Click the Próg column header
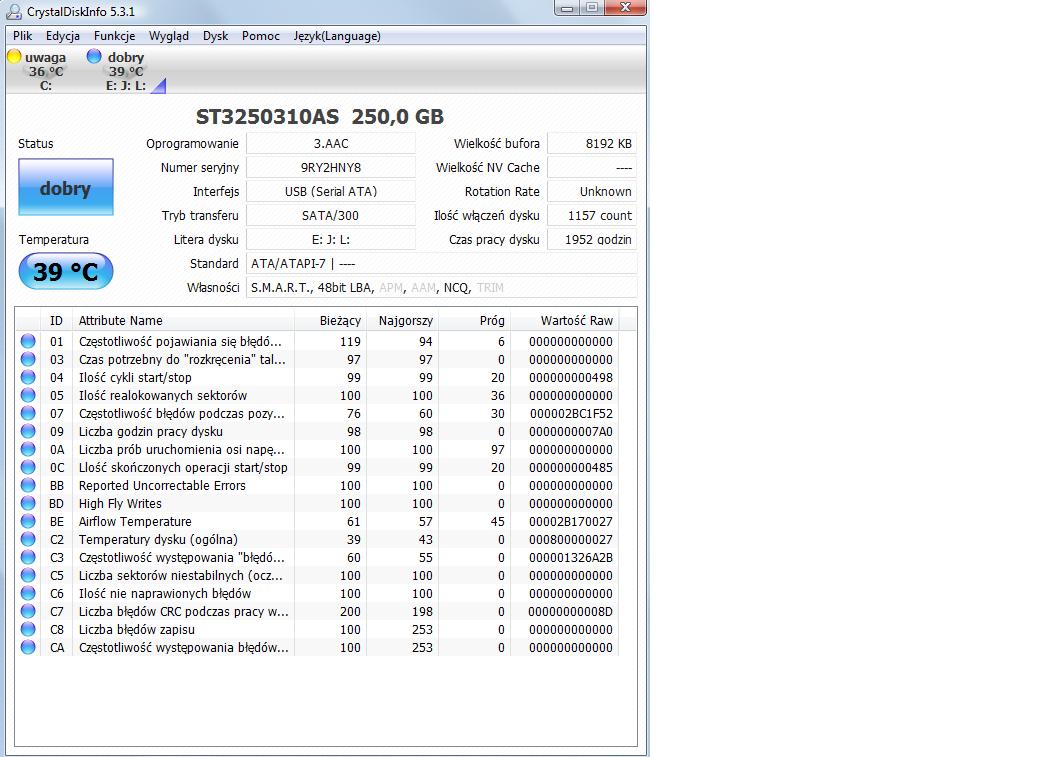 [x=474, y=321]
